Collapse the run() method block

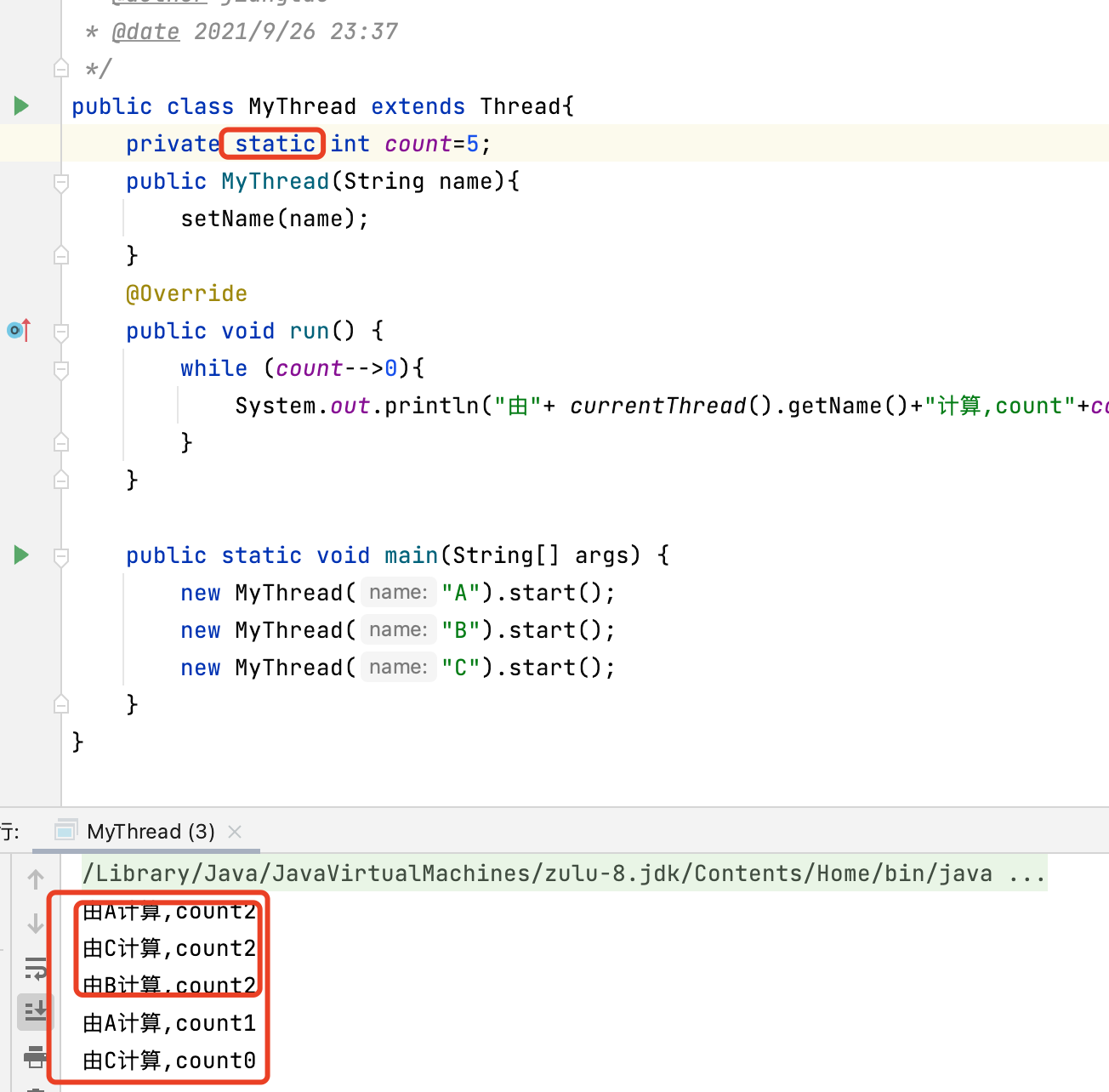61,332
